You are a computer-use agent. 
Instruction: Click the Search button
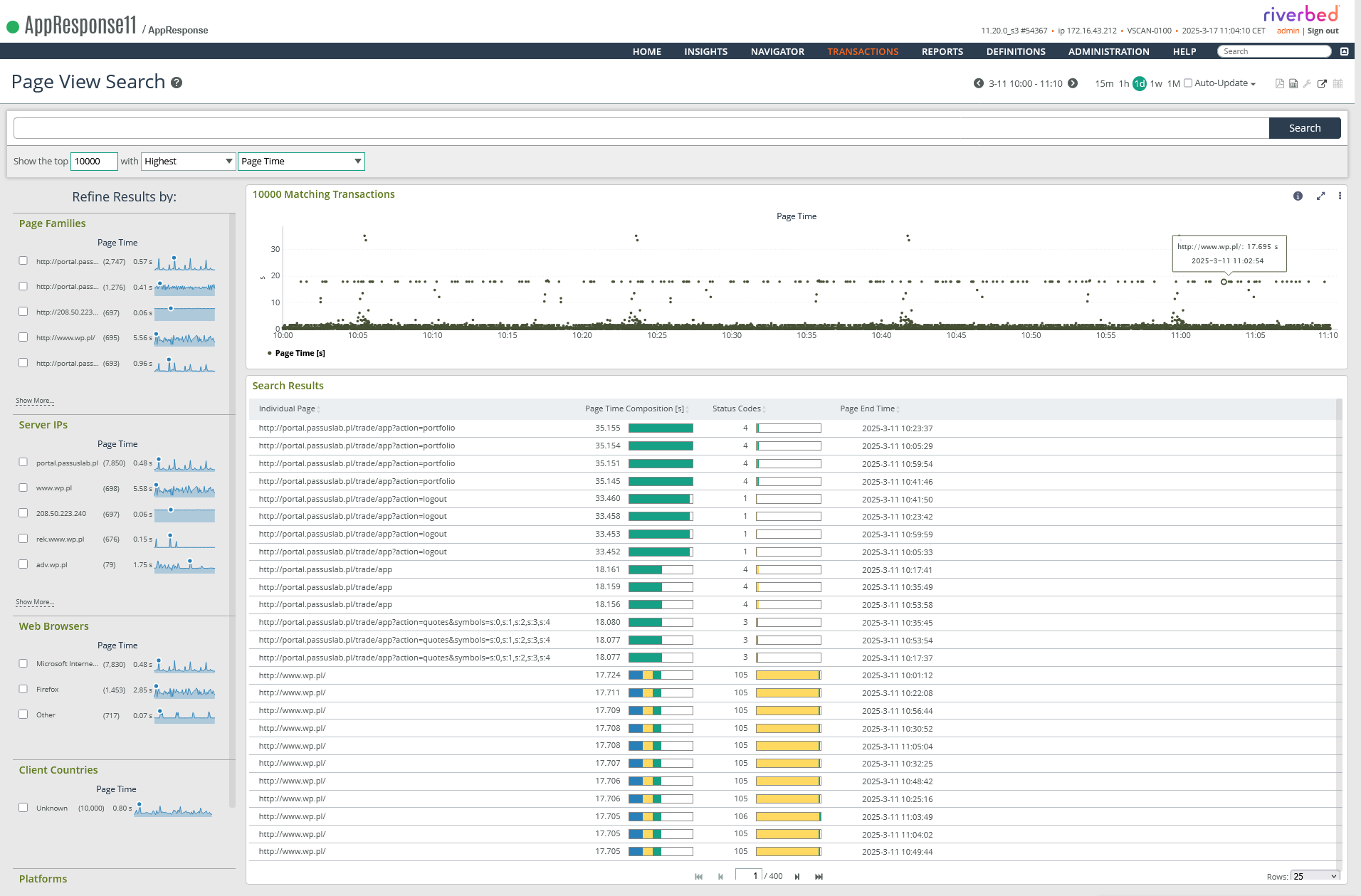click(x=1305, y=128)
